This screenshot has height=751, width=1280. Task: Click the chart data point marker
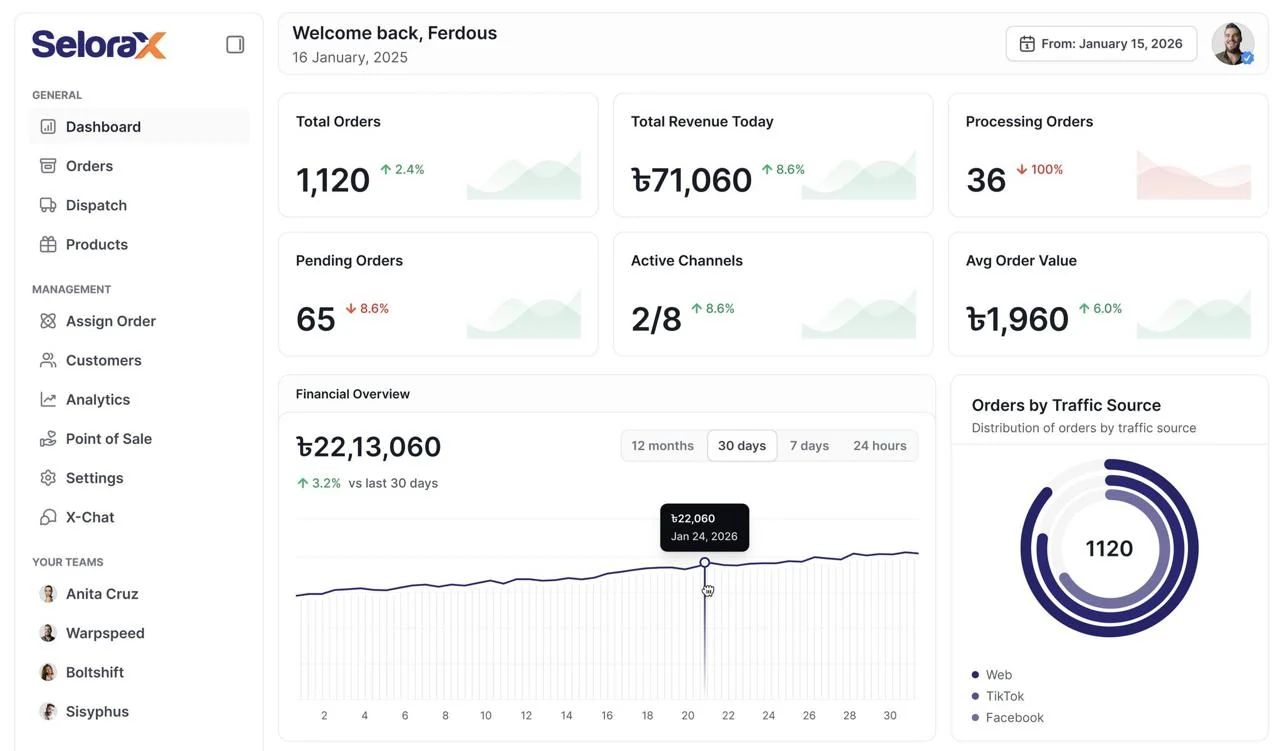(705, 563)
